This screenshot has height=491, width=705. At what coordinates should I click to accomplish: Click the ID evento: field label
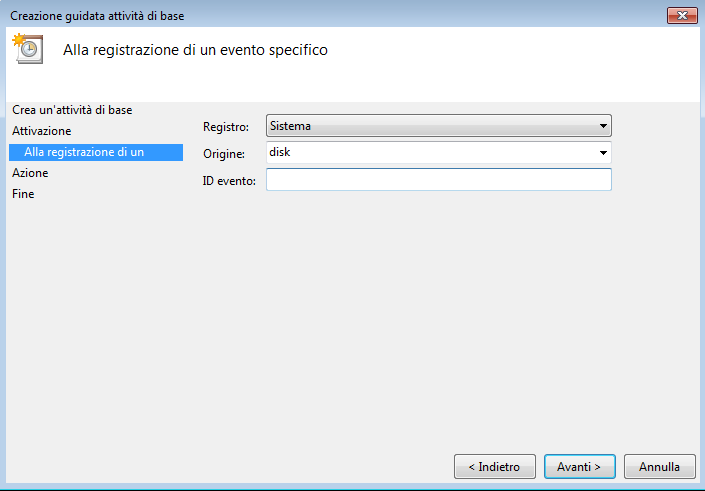point(229,181)
